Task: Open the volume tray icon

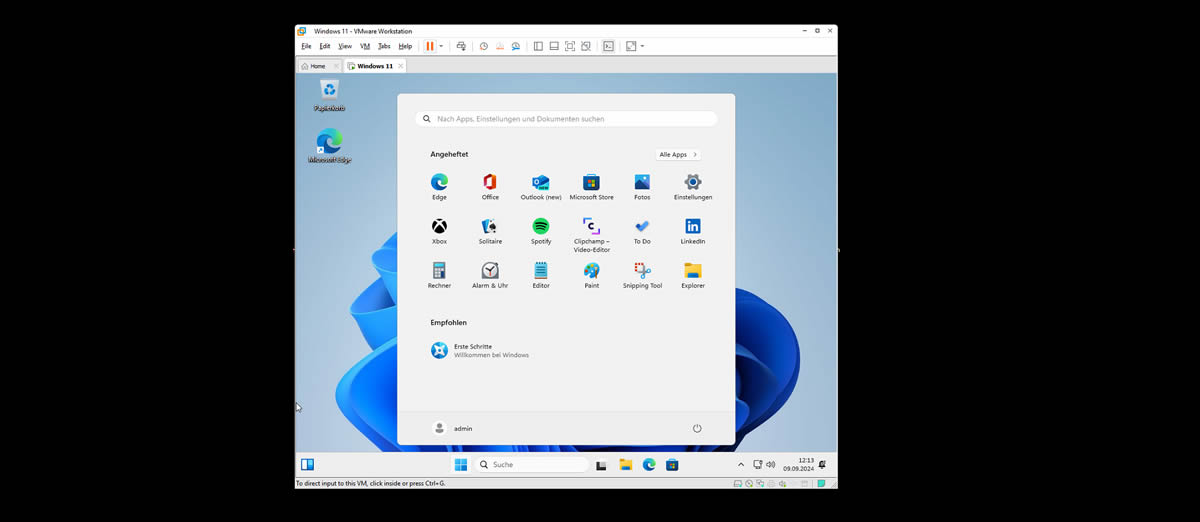Action: click(x=770, y=465)
